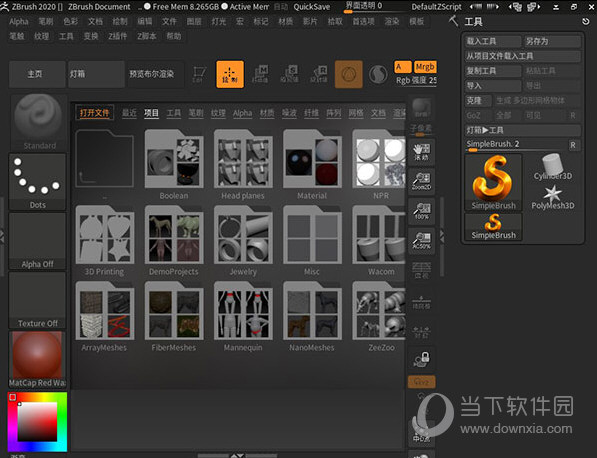The height and width of the screenshot is (458, 597).
Task: Expand the bottom tray divider arrows
Action: (x=238, y=456)
